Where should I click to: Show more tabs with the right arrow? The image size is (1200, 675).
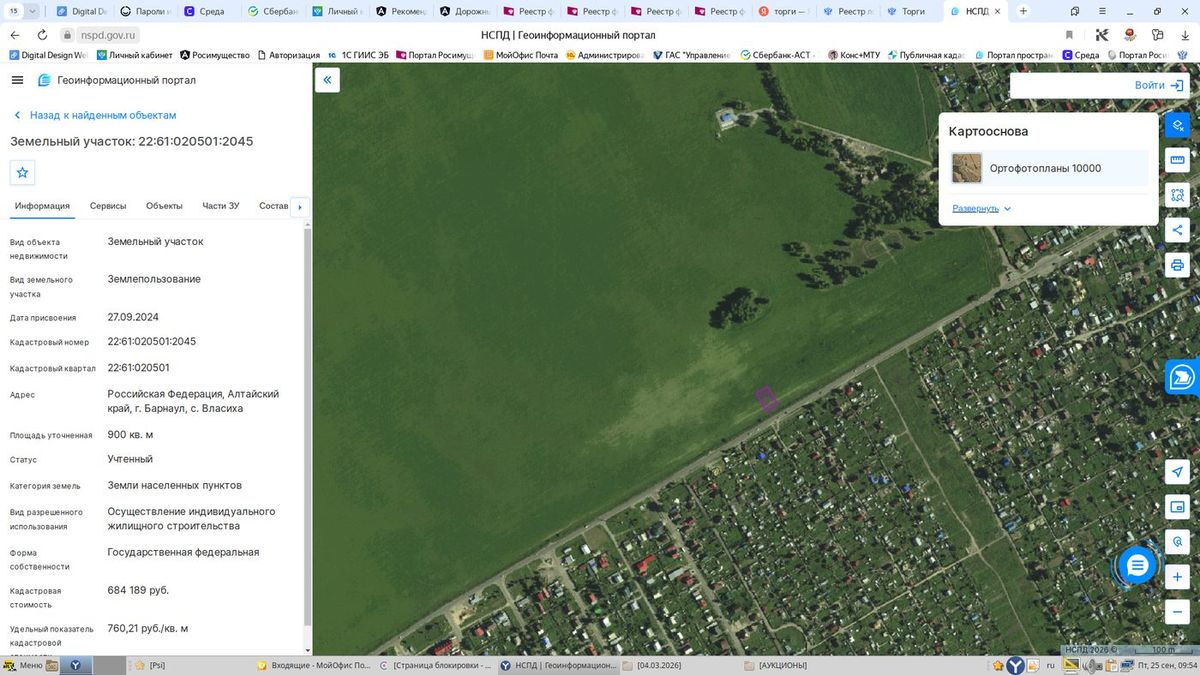[299, 207]
